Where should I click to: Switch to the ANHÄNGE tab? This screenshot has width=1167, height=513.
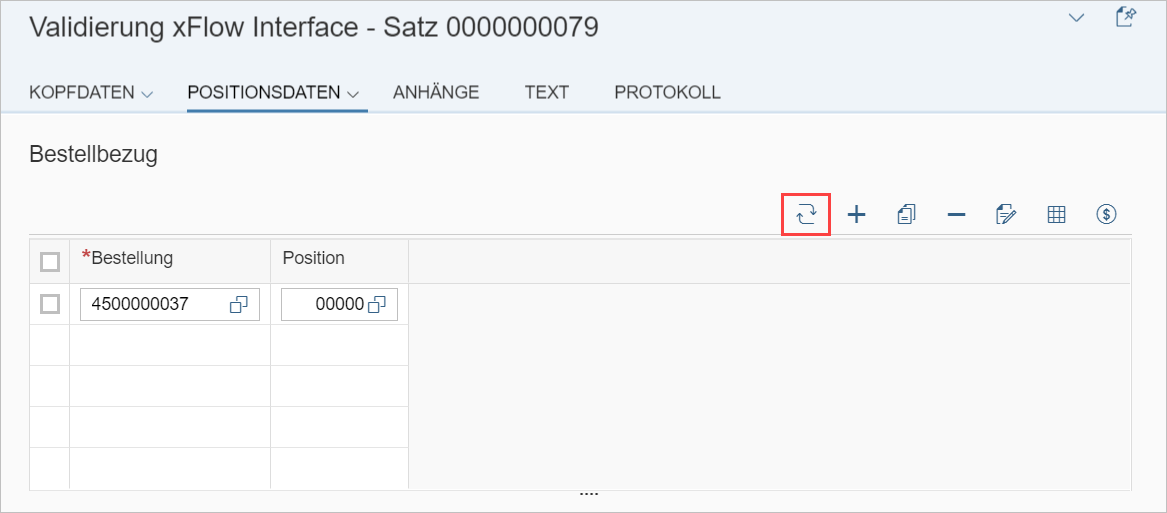tap(436, 92)
